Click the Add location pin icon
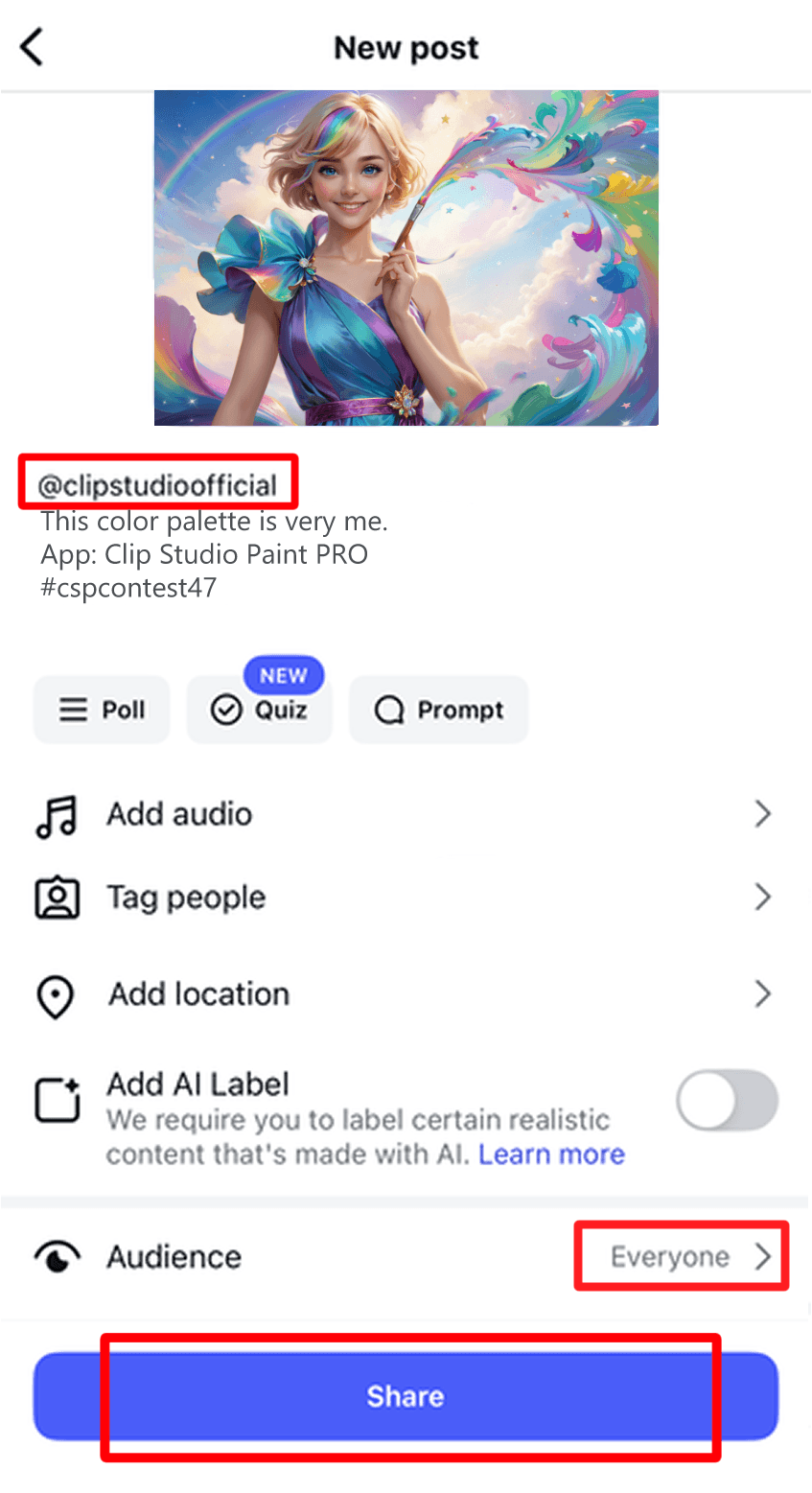Screen dimensions: 812x1493 pos(58,996)
